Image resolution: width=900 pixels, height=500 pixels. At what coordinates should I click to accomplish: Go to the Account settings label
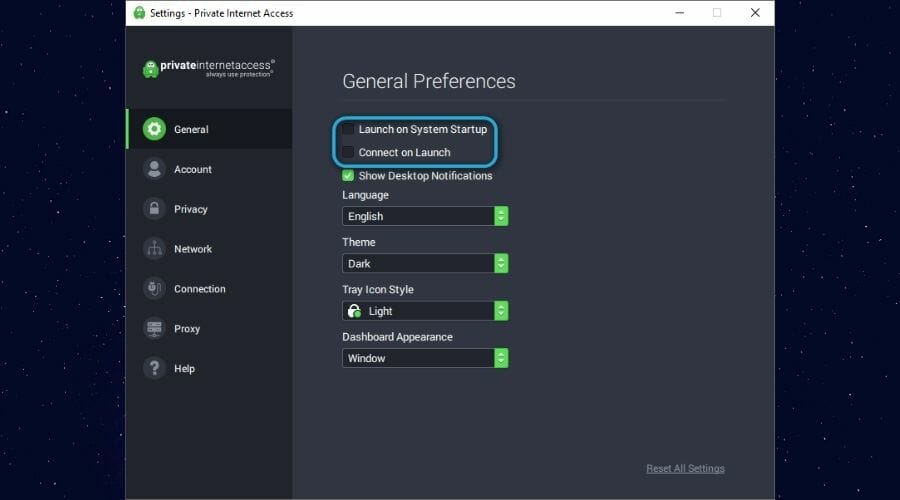193,169
